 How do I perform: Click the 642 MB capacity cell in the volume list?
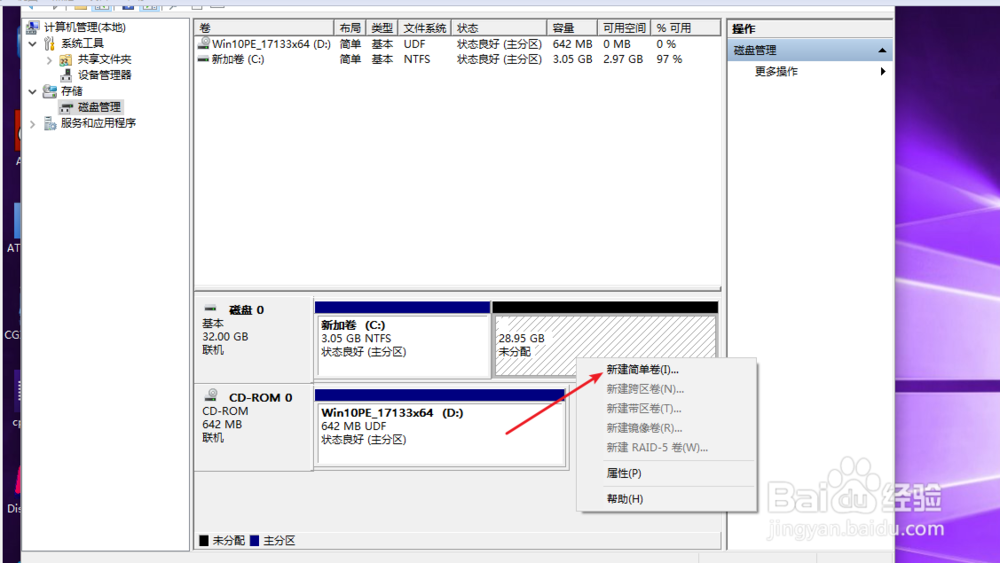(572, 44)
